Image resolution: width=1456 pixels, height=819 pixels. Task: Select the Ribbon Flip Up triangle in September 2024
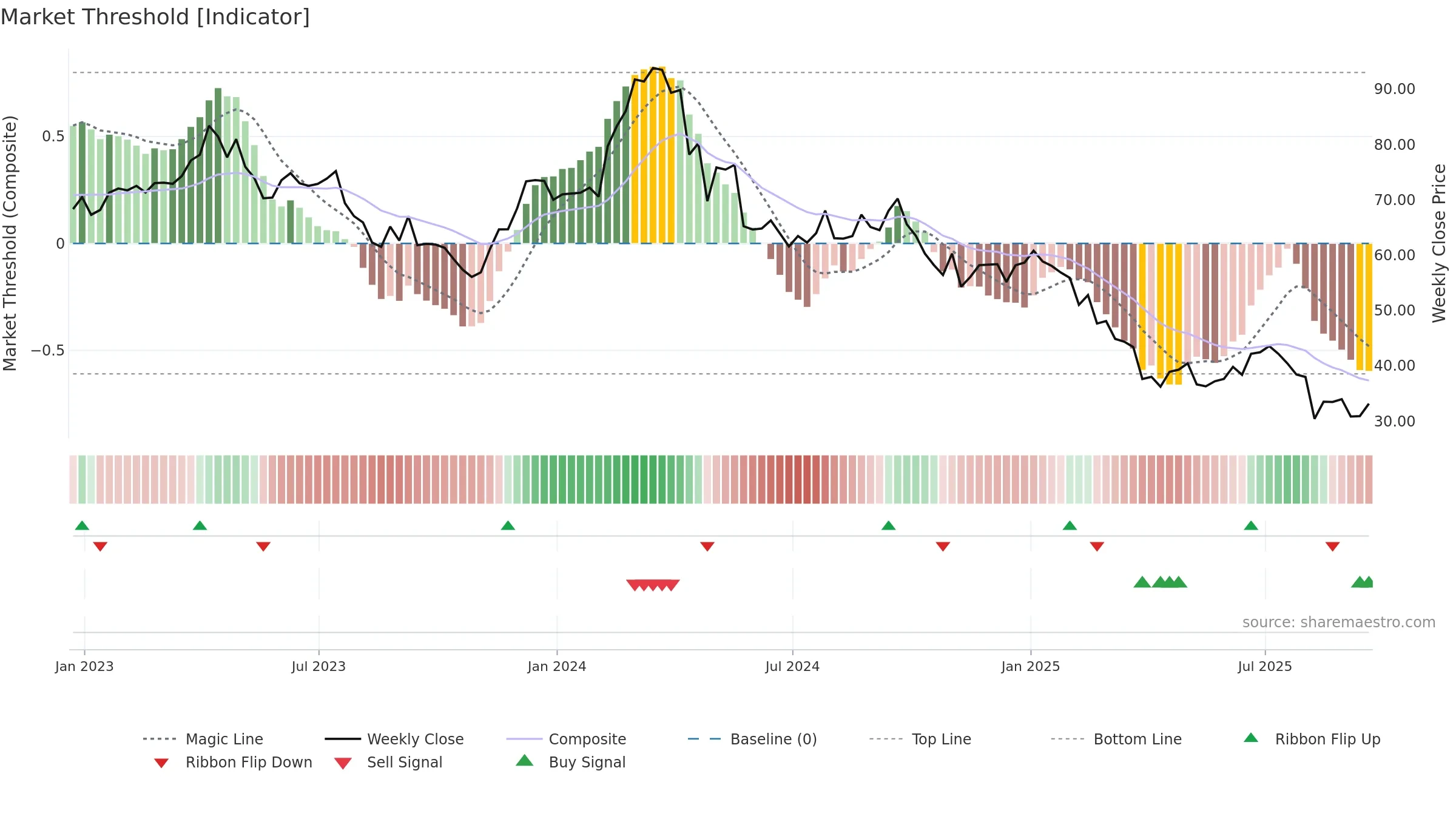pyautogui.click(x=888, y=525)
